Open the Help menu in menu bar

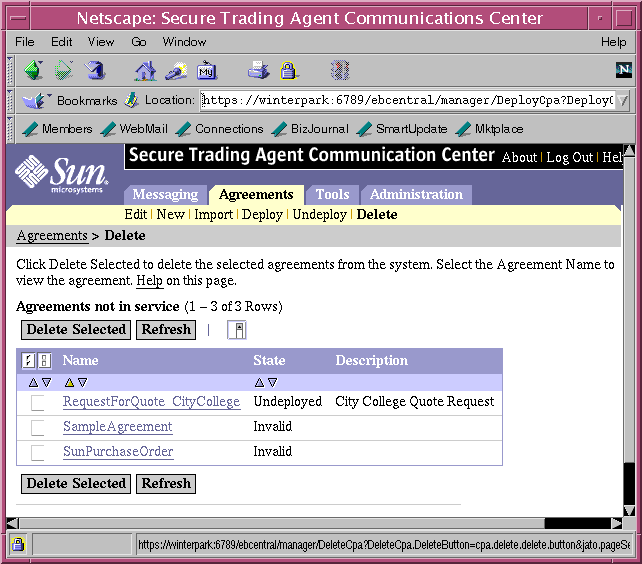(x=613, y=42)
